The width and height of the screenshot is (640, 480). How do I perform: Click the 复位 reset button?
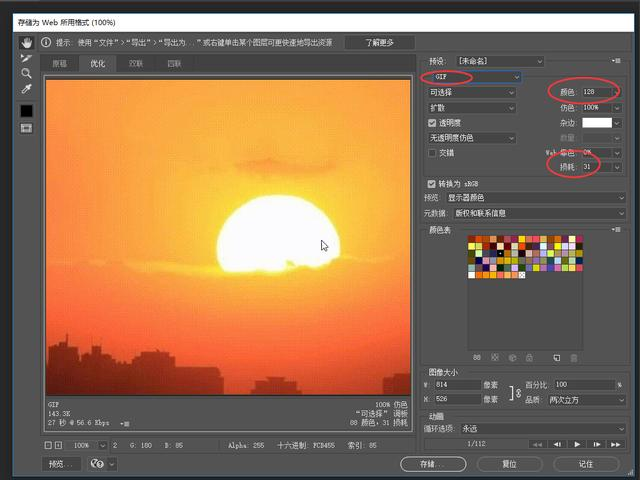tap(509, 464)
